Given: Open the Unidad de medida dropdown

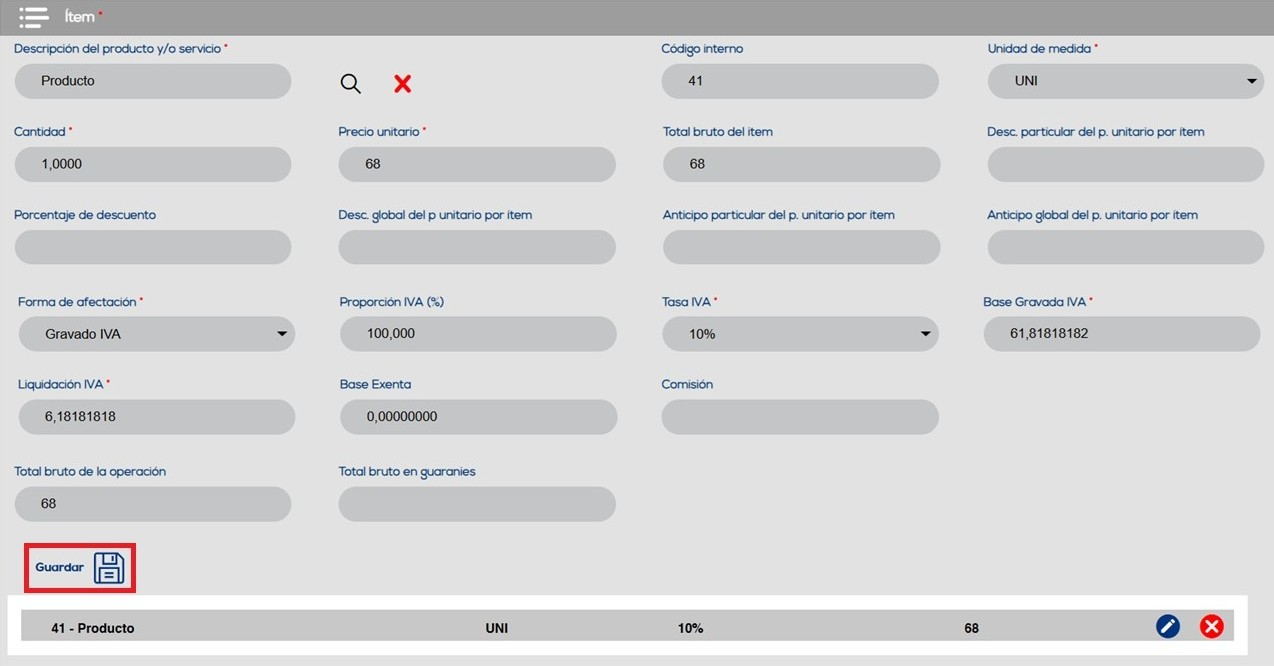Looking at the screenshot, I should [1125, 81].
